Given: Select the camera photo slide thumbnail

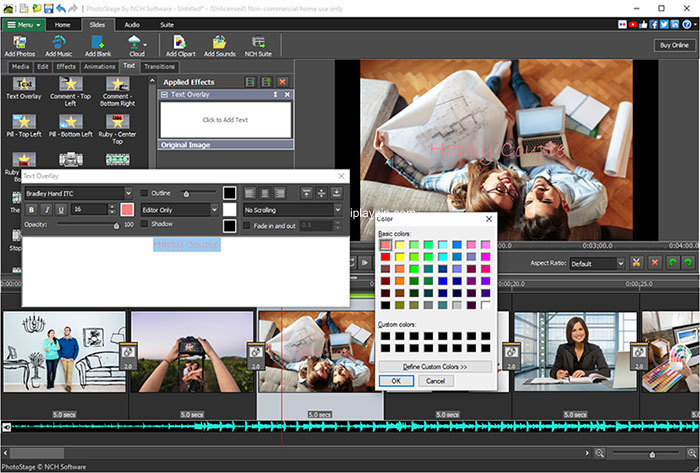Looking at the screenshot, I should (x=192, y=352).
